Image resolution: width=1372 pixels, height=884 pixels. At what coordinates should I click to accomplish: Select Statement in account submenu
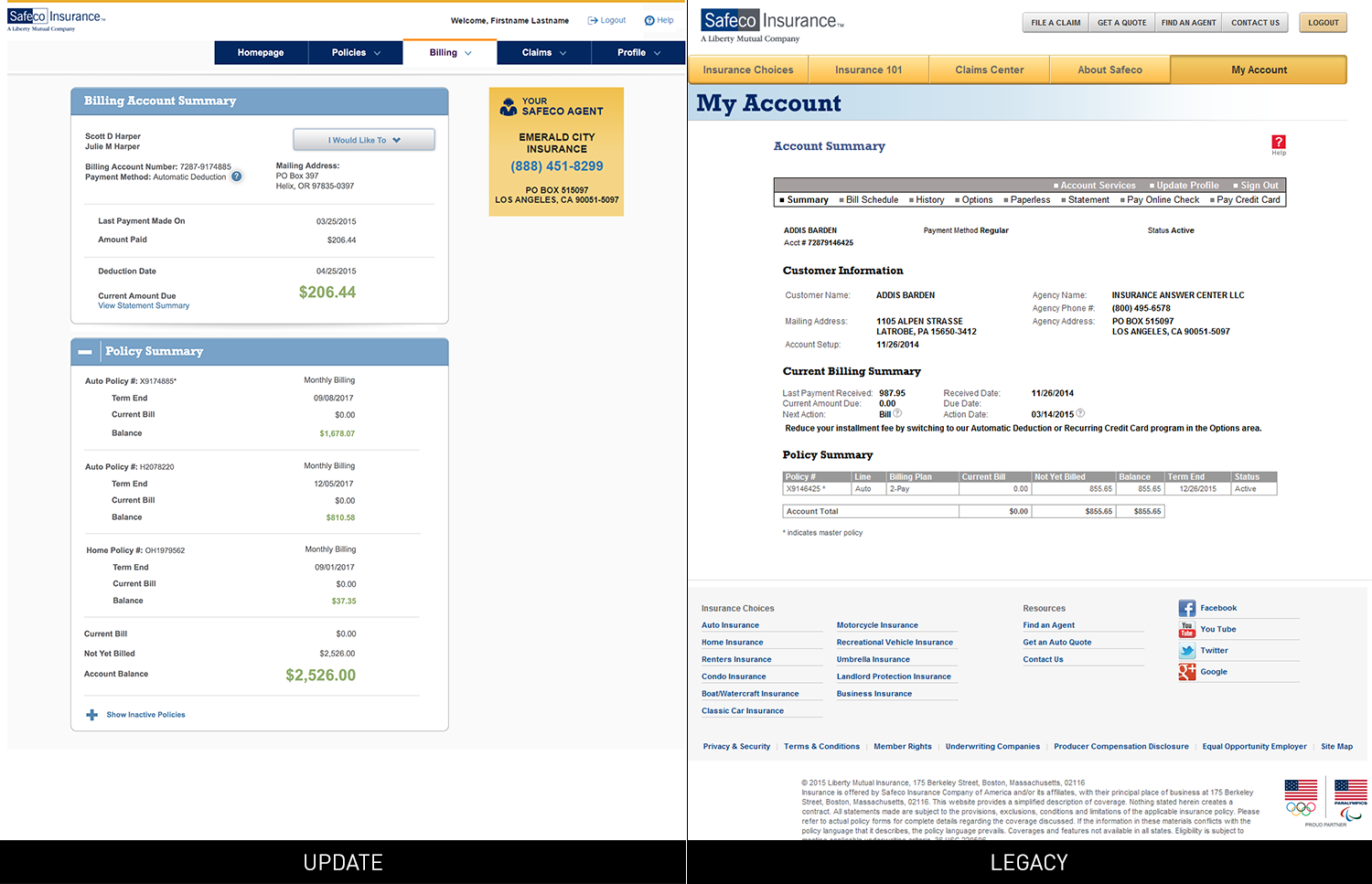[x=1088, y=199]
